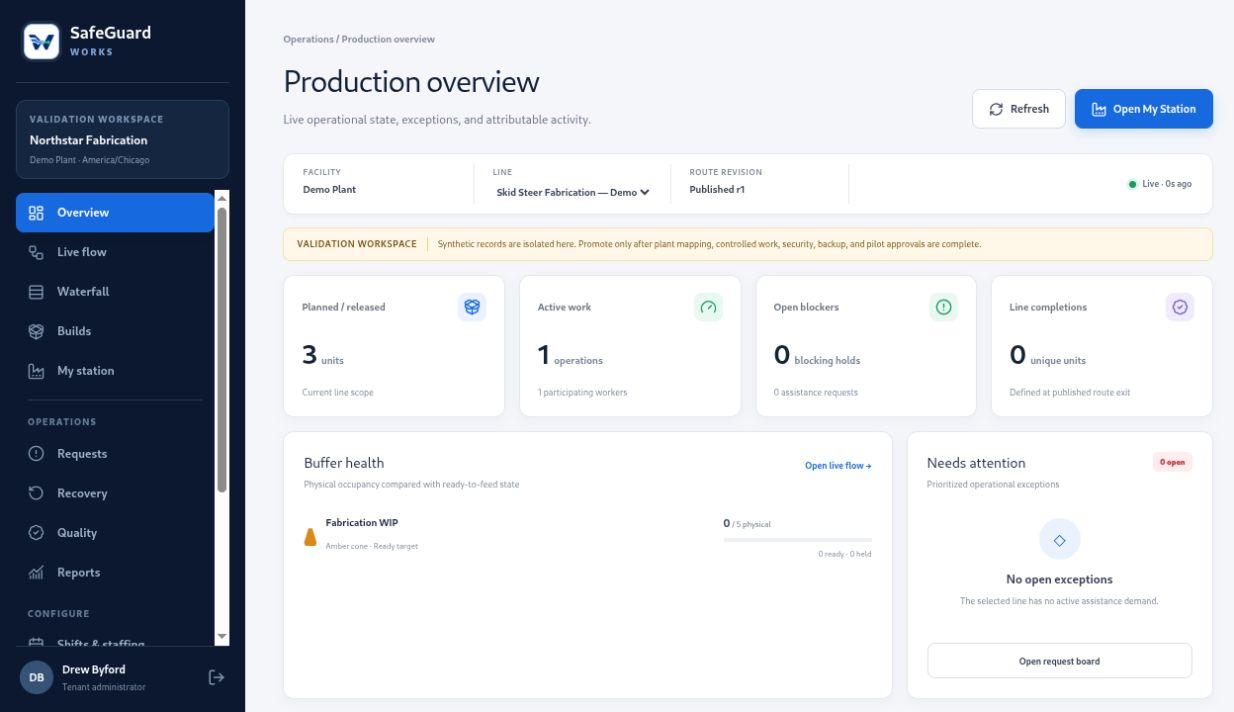Click the sign out icon next to Drew Byford

[x=216, y=677]
